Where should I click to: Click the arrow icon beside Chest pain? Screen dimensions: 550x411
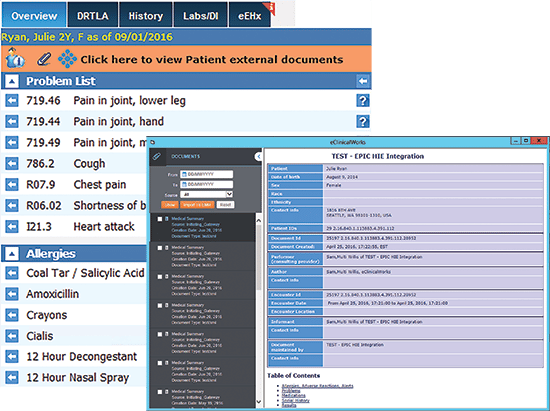click(x=12, y=184)
